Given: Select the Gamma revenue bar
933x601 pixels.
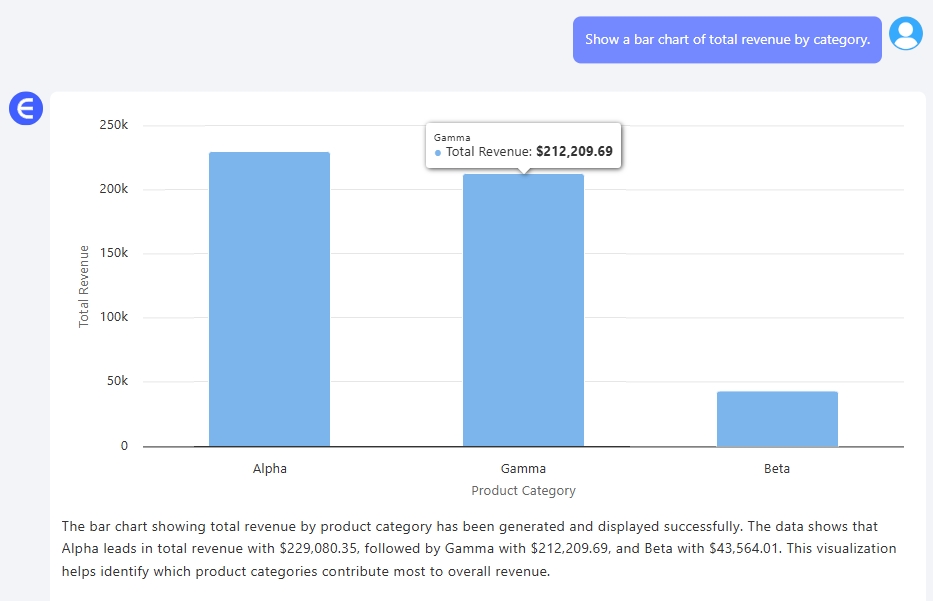Looking at the screenshot, I should [523, 310].
